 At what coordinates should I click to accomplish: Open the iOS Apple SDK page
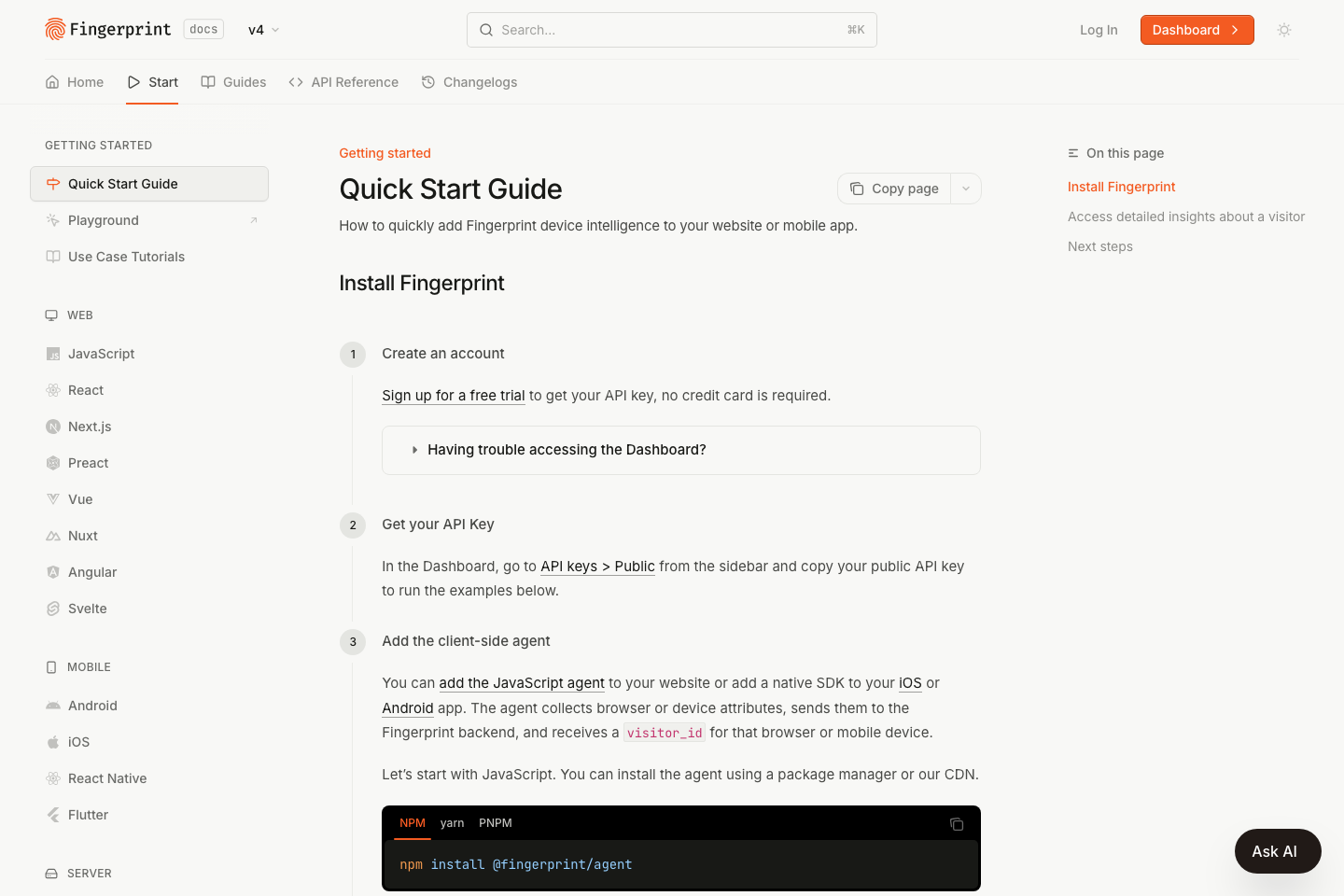[x=78, y=742]
